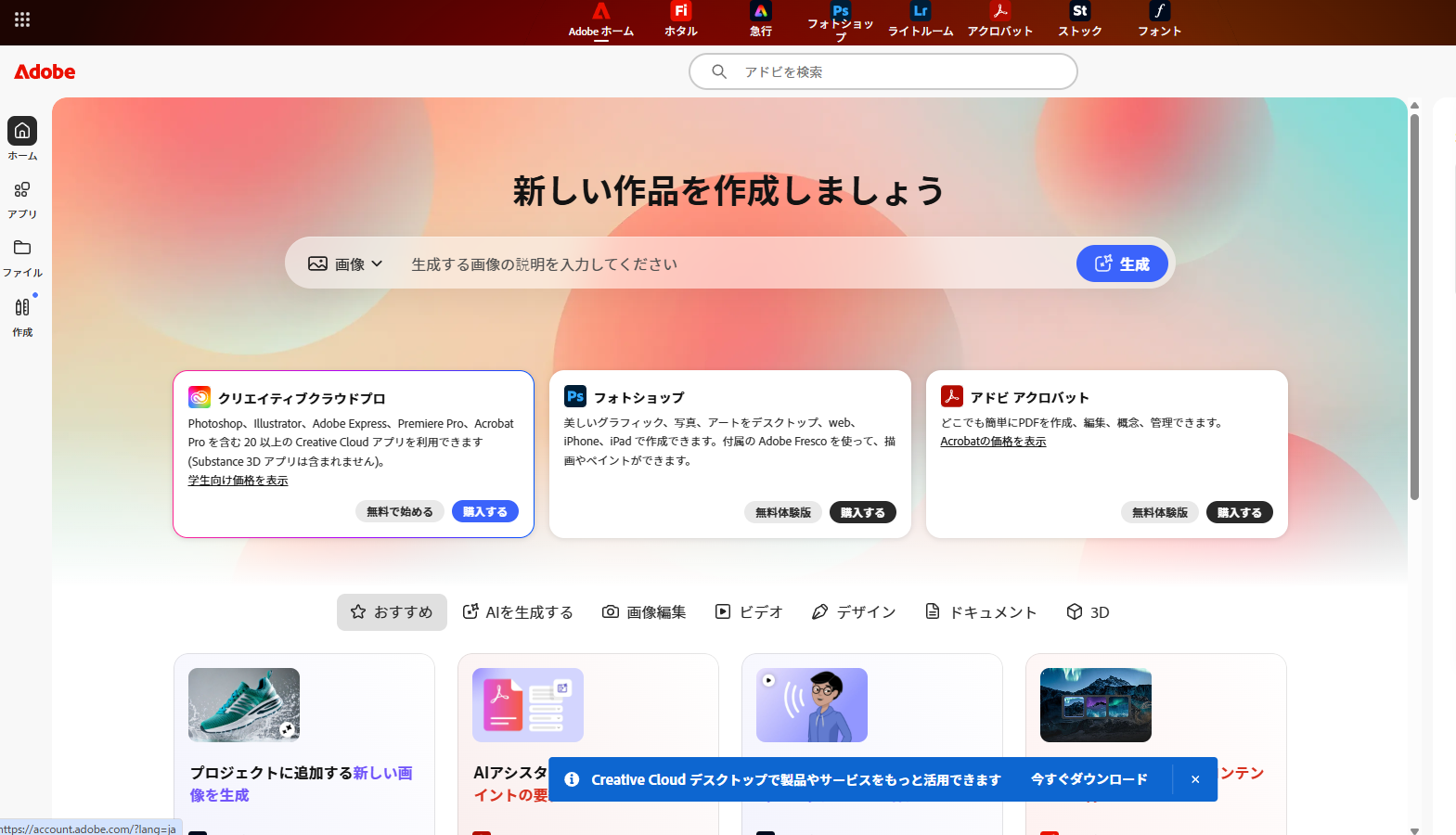The image size is (1456, 835).
Task: Open Adobe Fonts shortcut icon
Action: [x=1159, y=13]
